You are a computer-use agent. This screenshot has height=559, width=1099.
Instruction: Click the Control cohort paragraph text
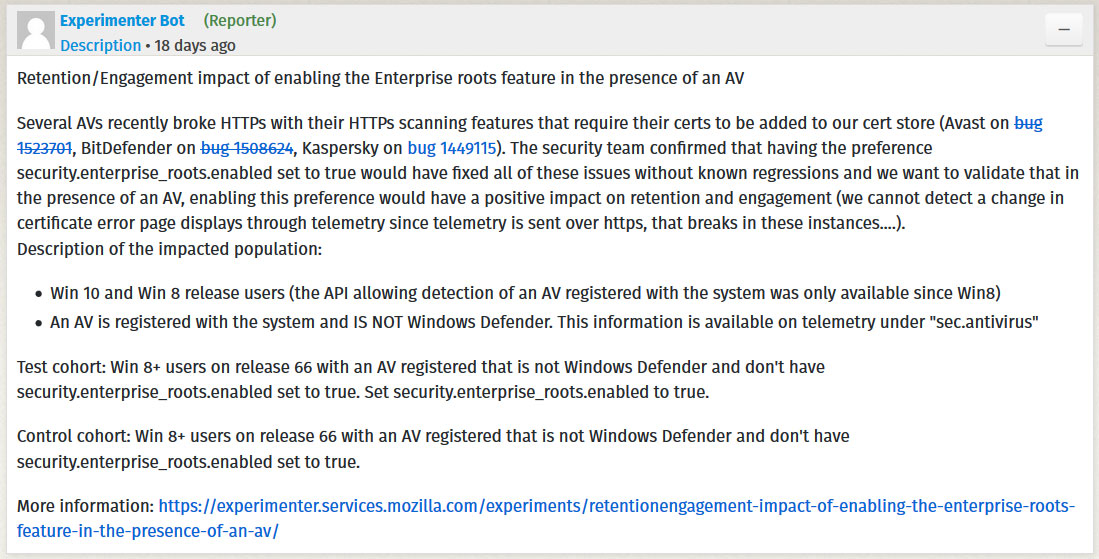coord(433,449)
